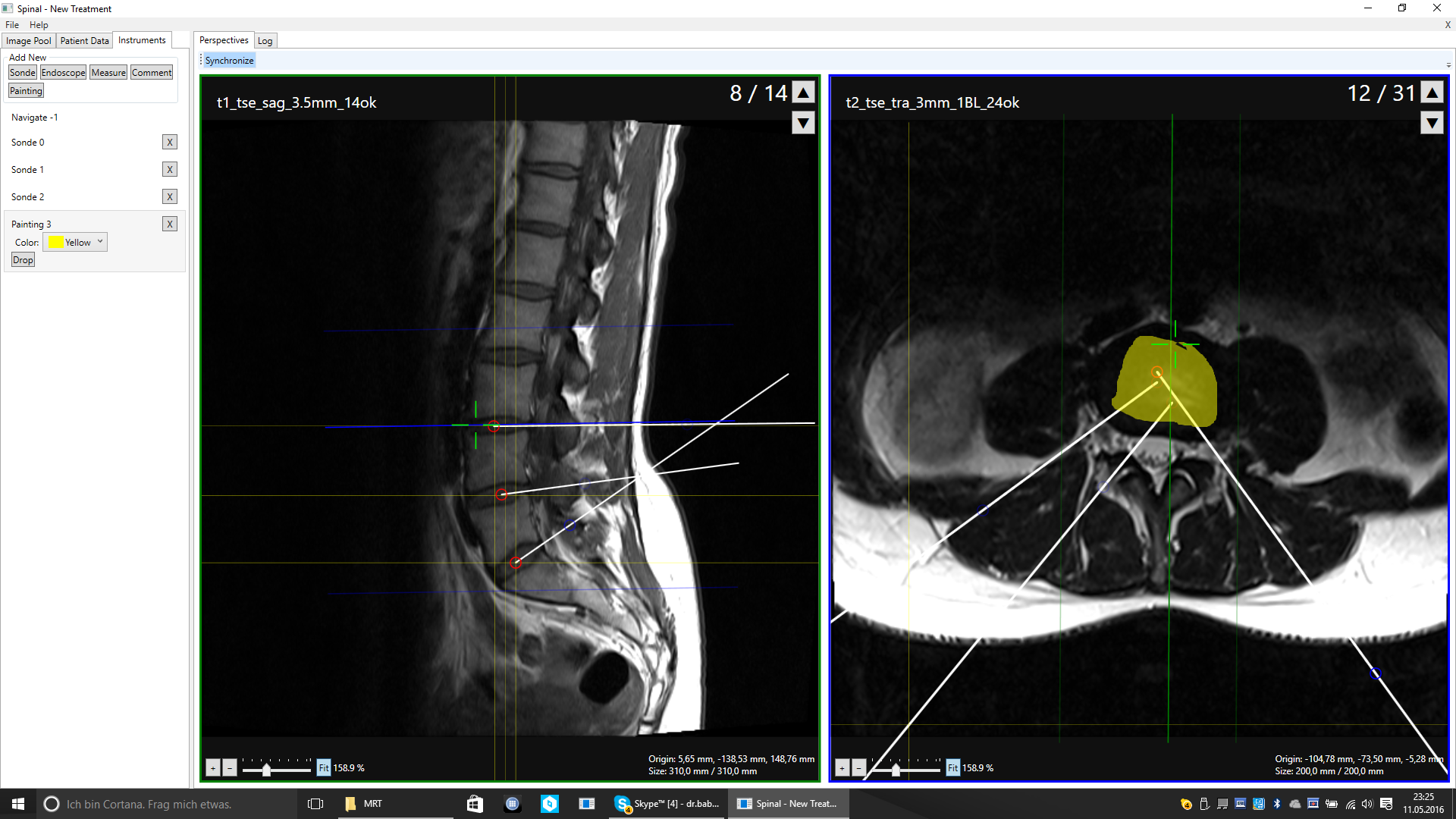Add a new Measure instrument
The height and width of the screenshot is (819, 1456).
tap(108, 73)
